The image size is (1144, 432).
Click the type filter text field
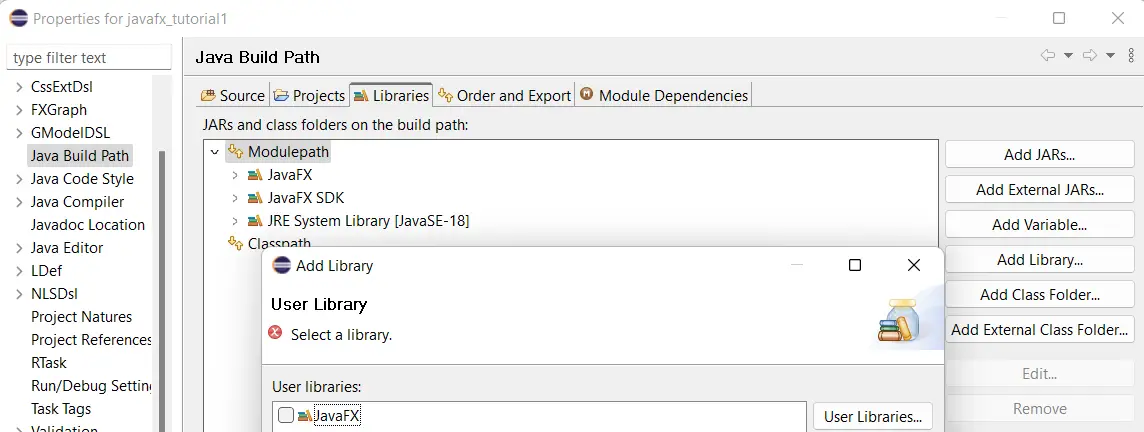88,58
